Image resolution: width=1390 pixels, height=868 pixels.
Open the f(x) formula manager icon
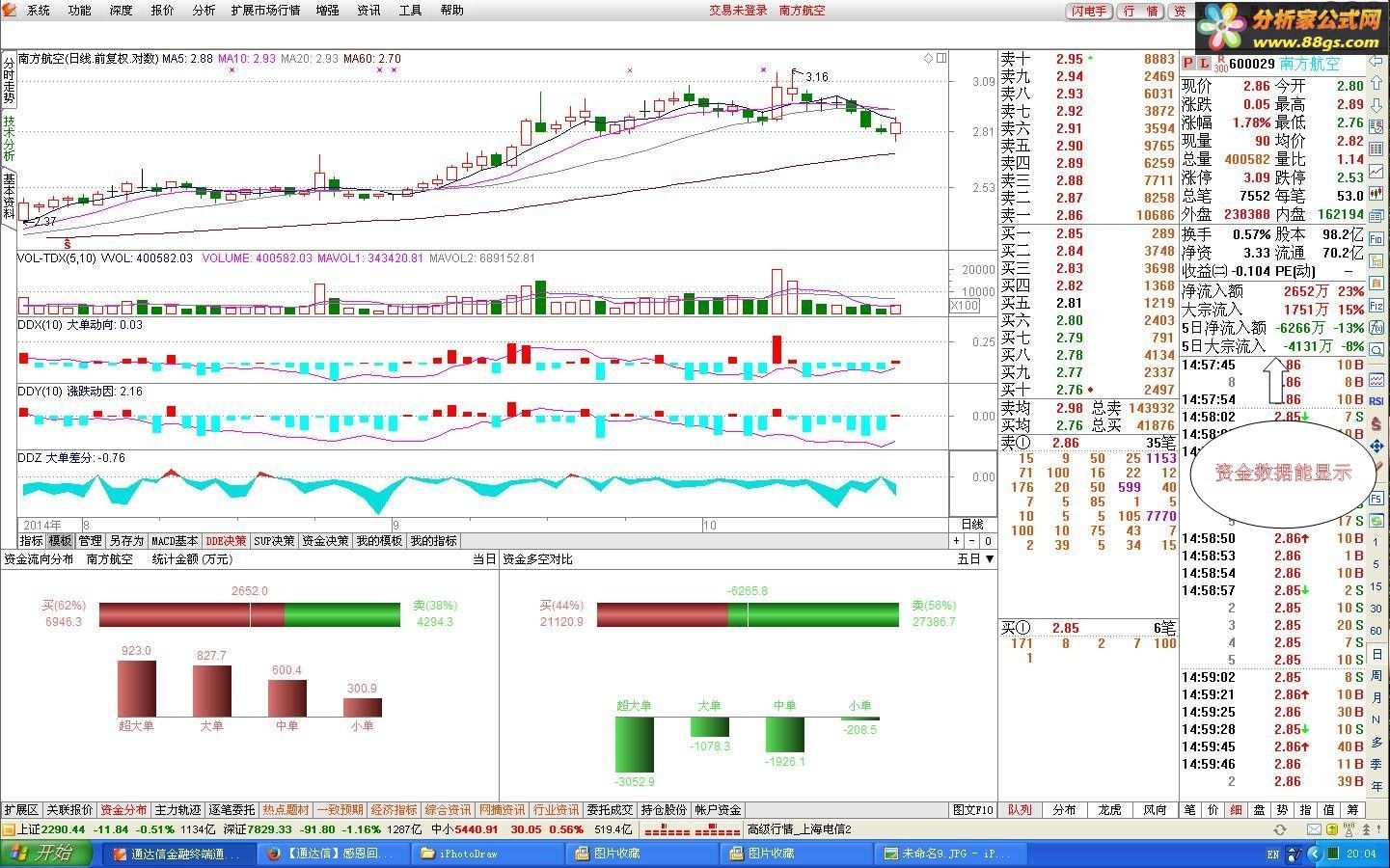click(1376, 328)
